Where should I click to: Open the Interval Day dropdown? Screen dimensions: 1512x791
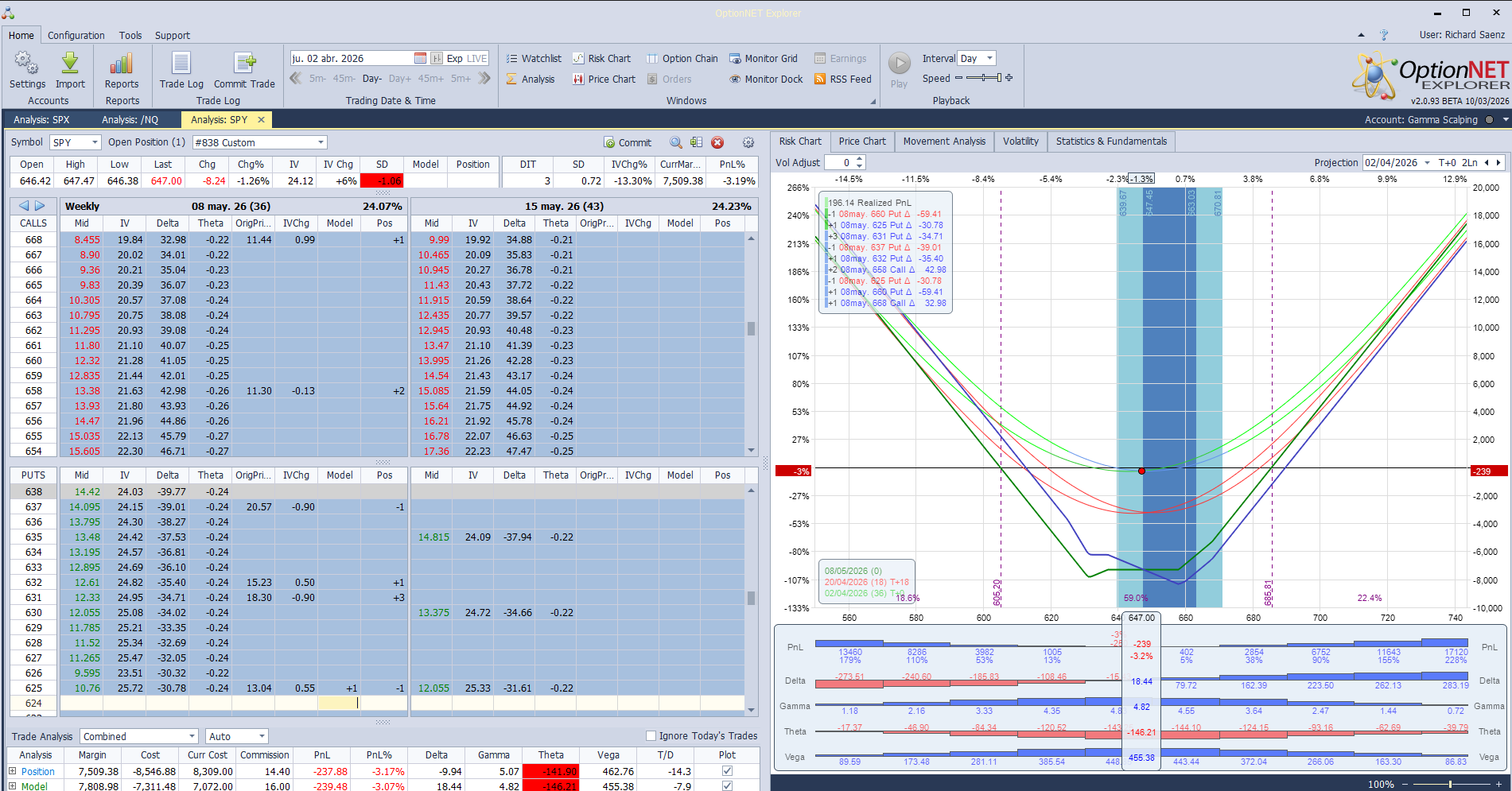990,58
